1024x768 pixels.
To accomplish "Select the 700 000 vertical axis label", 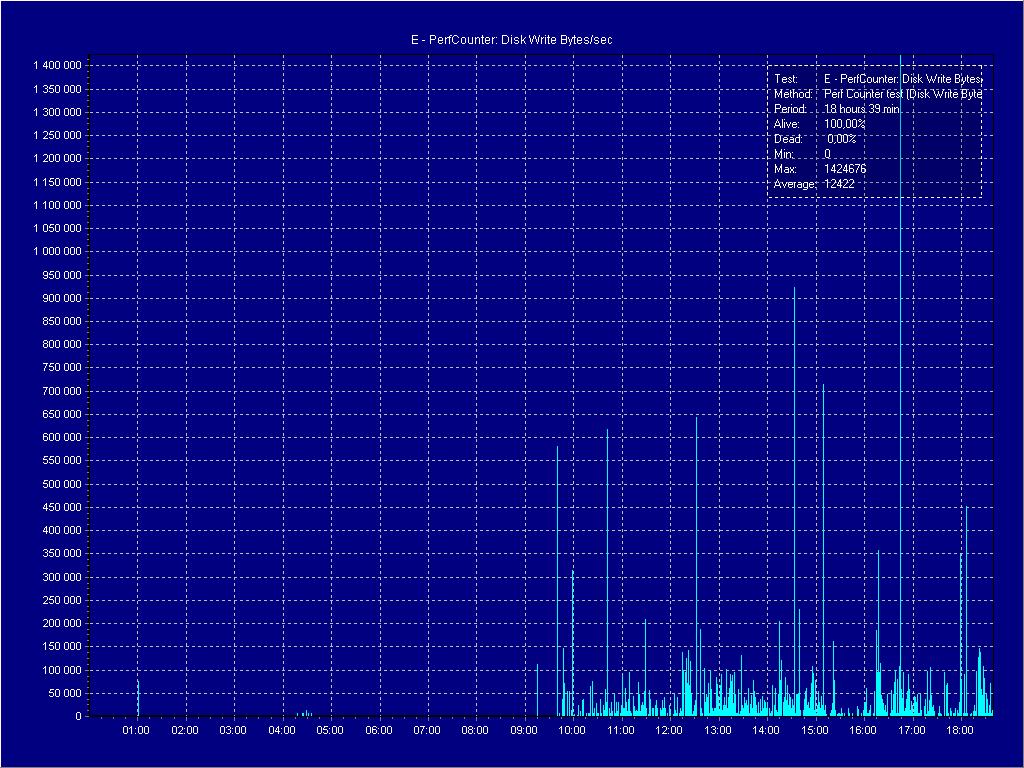I will pos(62,391).
